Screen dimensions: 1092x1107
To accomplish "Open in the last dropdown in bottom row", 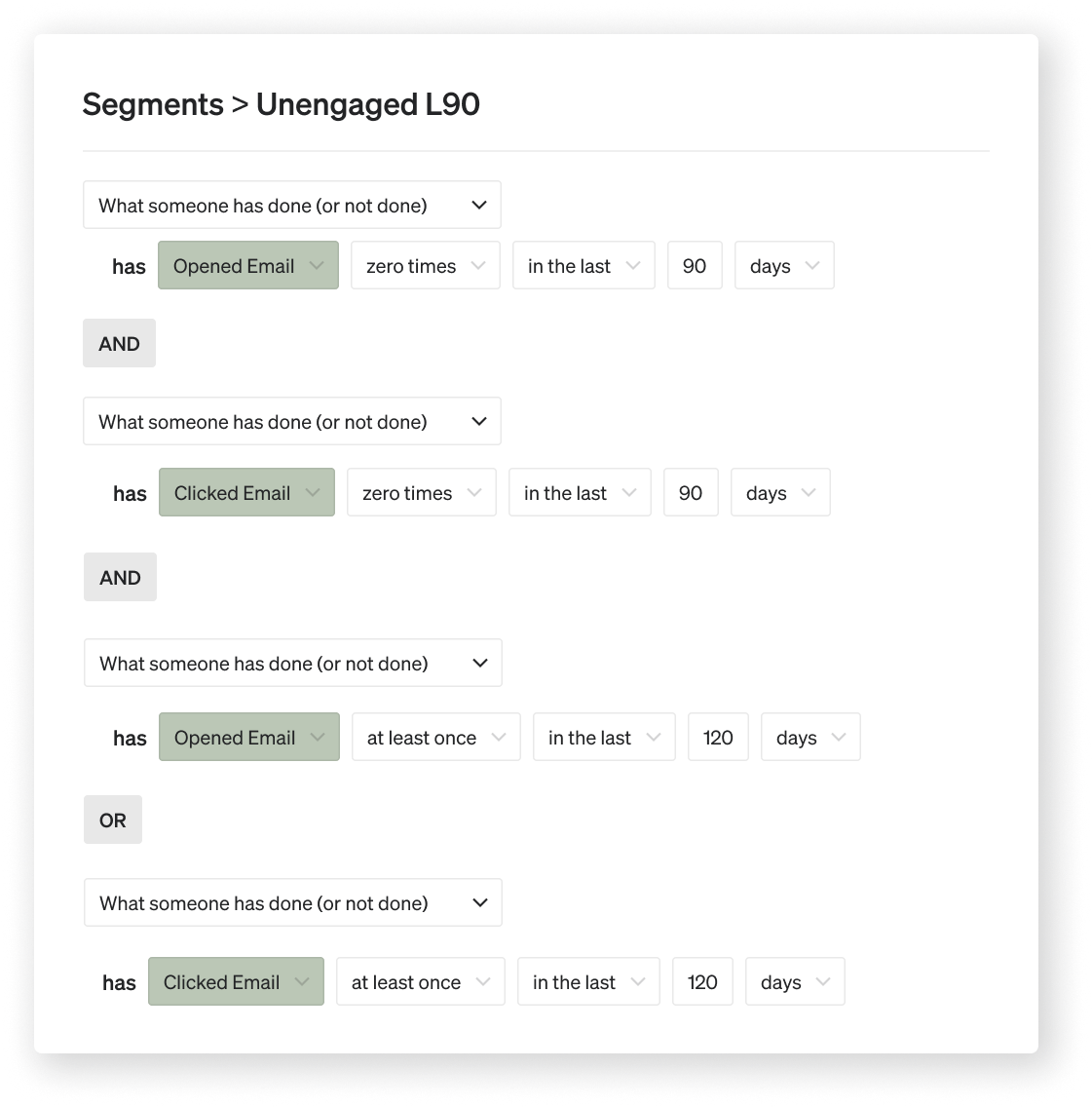I will [588, 981].
